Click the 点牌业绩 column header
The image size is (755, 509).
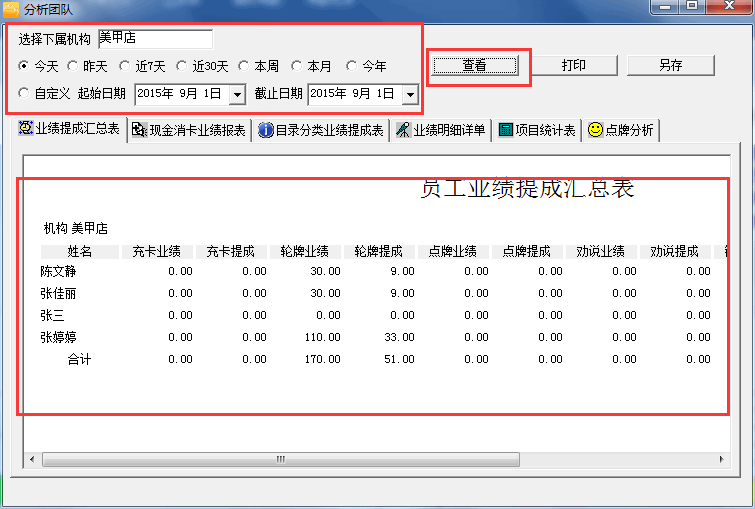[x=453, y=251]
